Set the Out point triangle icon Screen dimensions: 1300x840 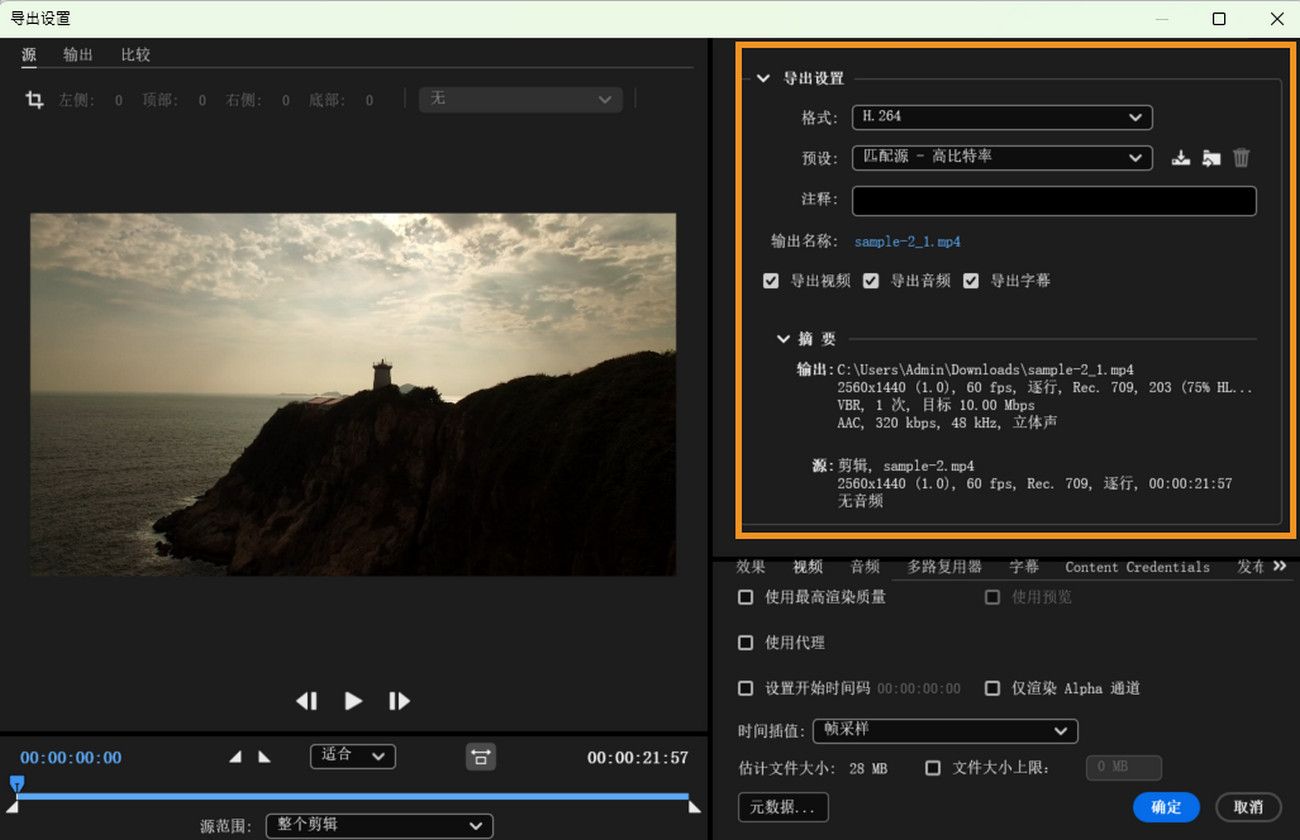coord(264,757)
